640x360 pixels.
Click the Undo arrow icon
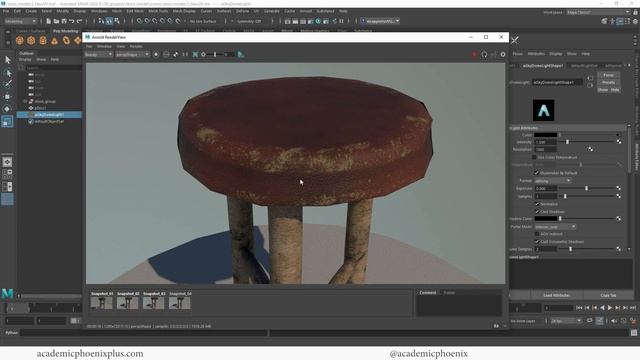(72, 21)
